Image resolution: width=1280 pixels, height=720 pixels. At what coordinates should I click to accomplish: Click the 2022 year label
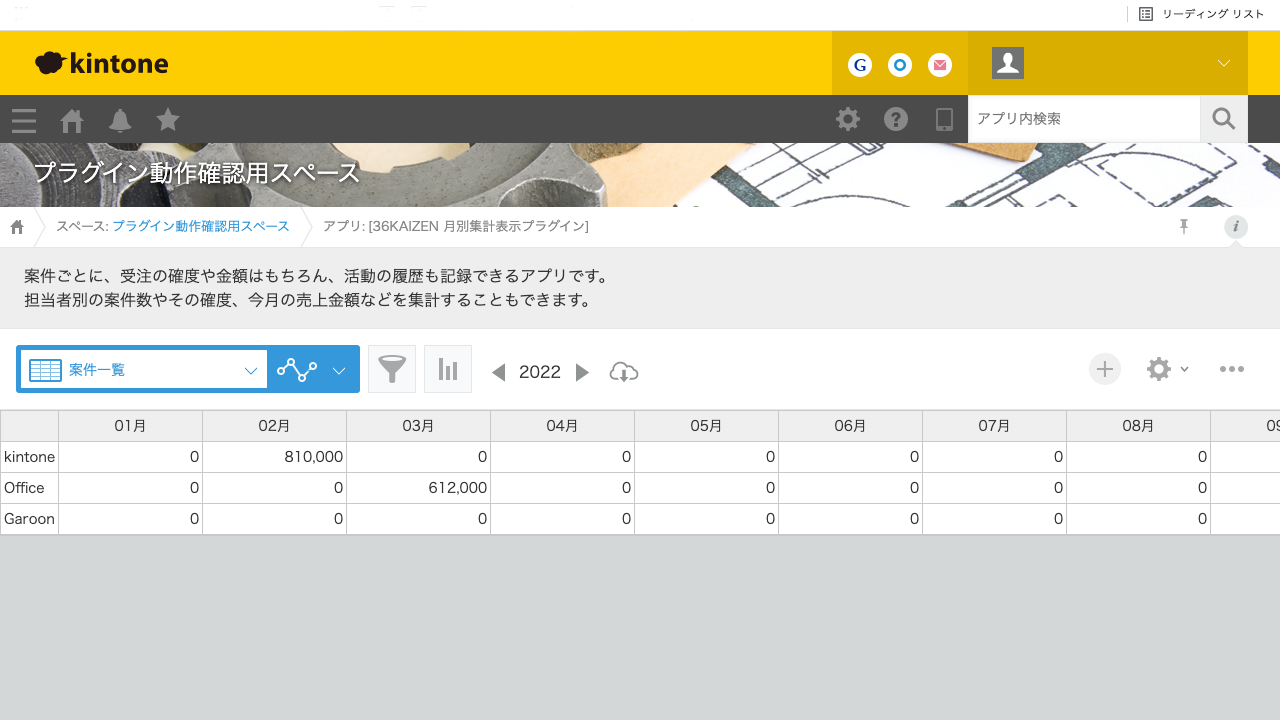(x=540, y=372)
